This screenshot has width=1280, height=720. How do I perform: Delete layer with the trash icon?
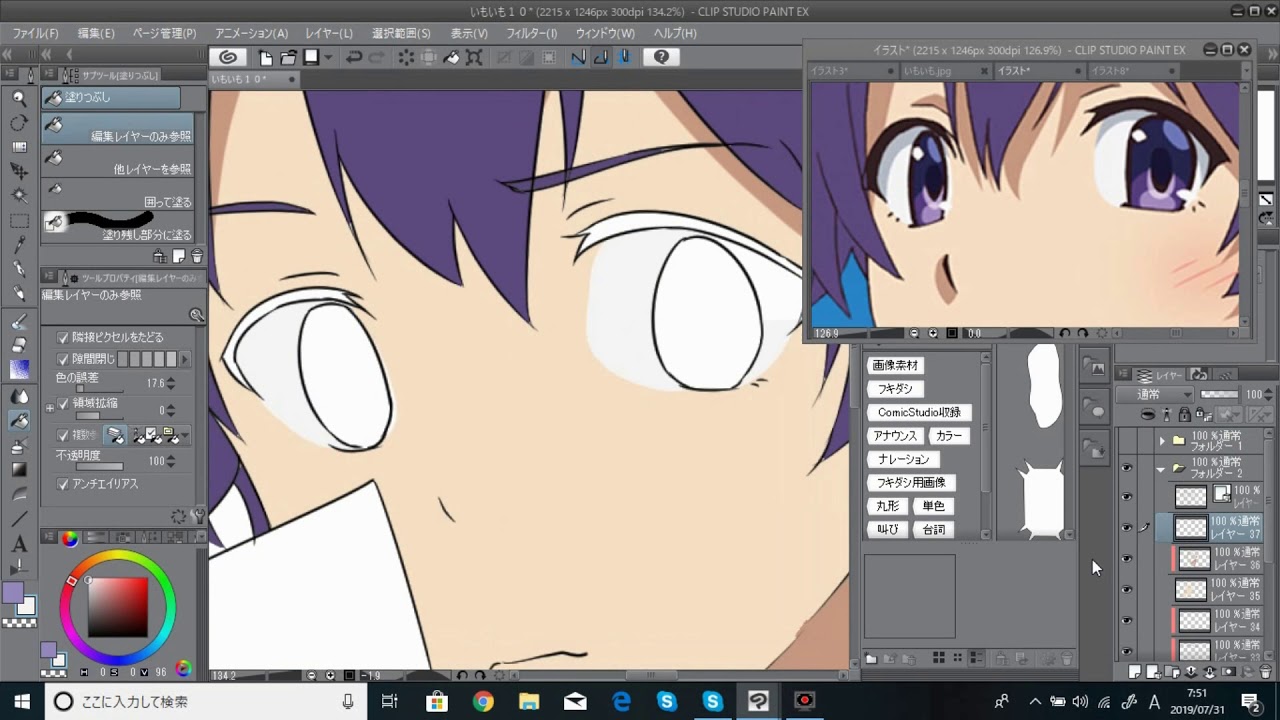[1266, 672]
